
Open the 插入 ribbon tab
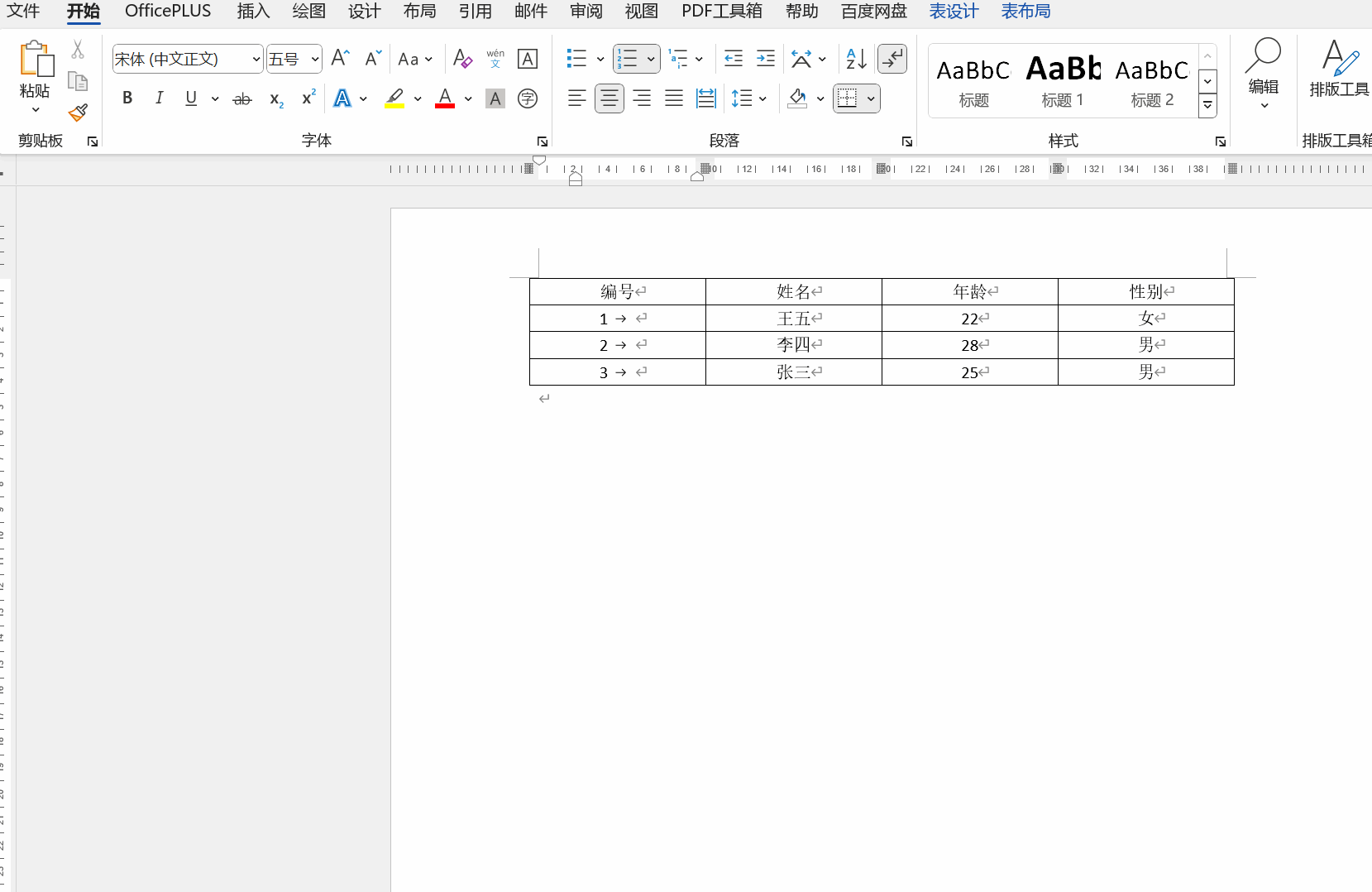coord(253,12)
